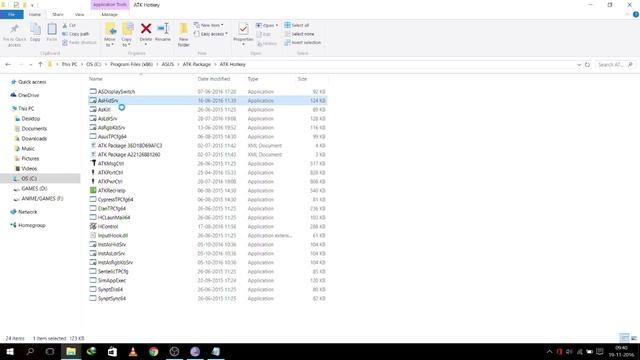Select the green ATKRecHelp file icon
The height and width of the screenshot is (360, 640).
(93, 190)
